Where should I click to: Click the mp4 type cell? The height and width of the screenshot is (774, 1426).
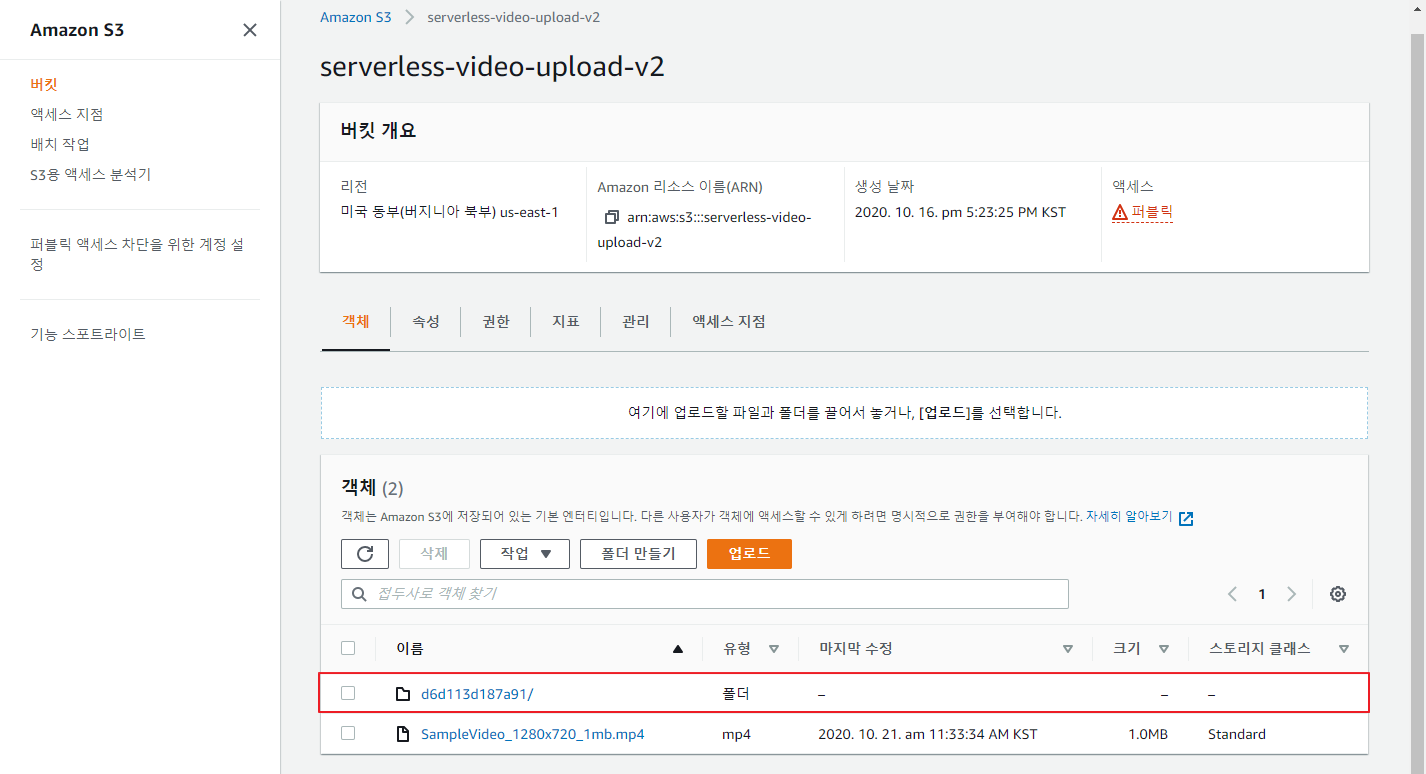coord(736,734)
